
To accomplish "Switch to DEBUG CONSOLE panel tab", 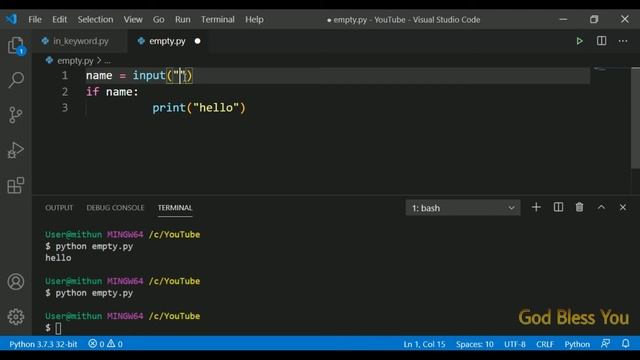I will [115, 207].
